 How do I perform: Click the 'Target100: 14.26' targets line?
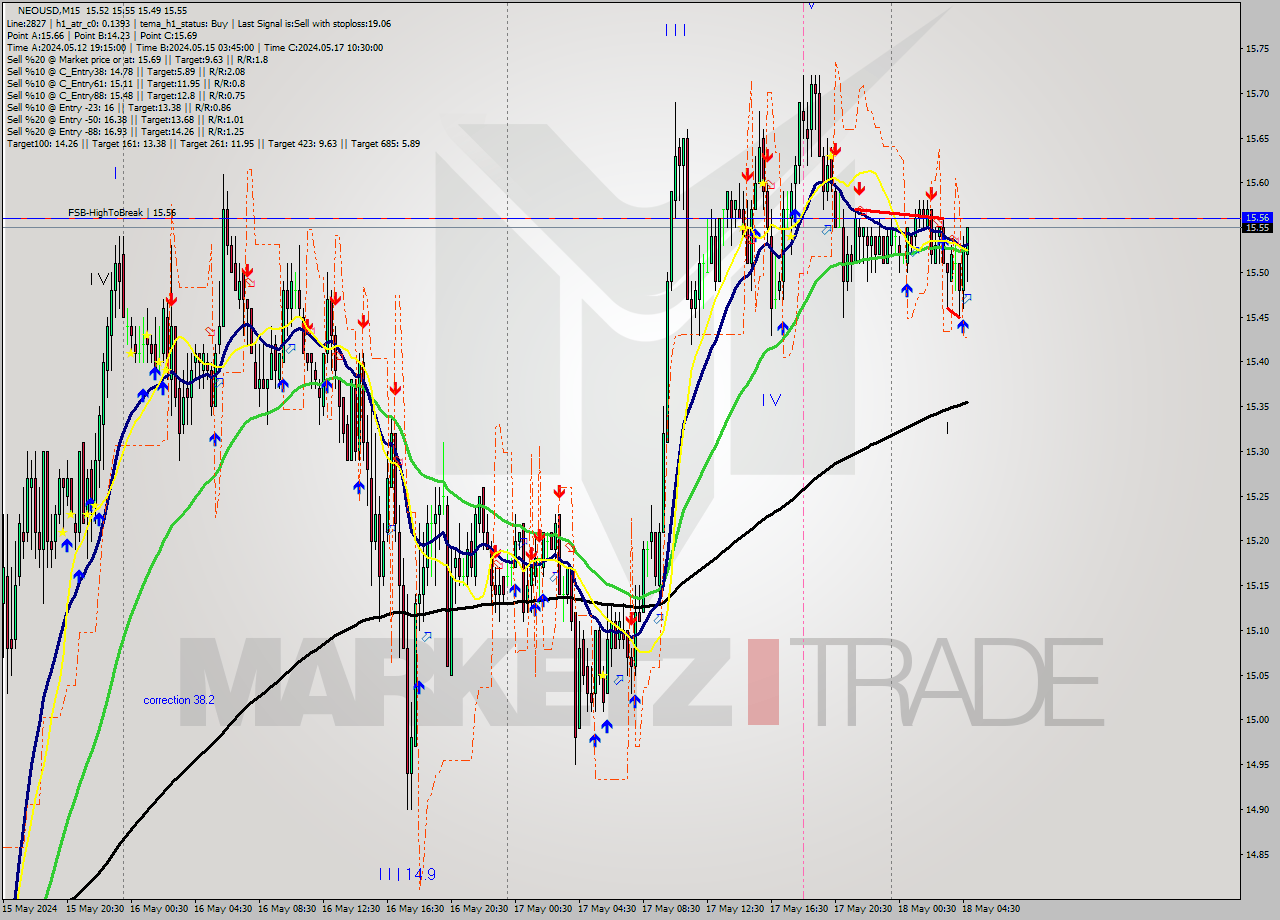pyautogui.click(x=213, y=143)
